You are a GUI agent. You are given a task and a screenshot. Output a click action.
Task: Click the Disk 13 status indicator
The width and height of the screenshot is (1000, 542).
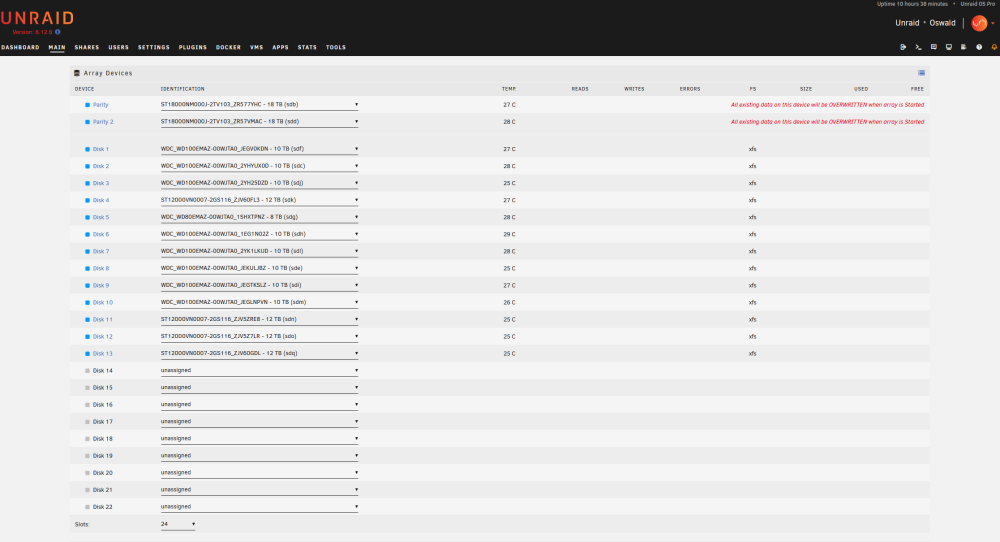click(x=87, y=353)
